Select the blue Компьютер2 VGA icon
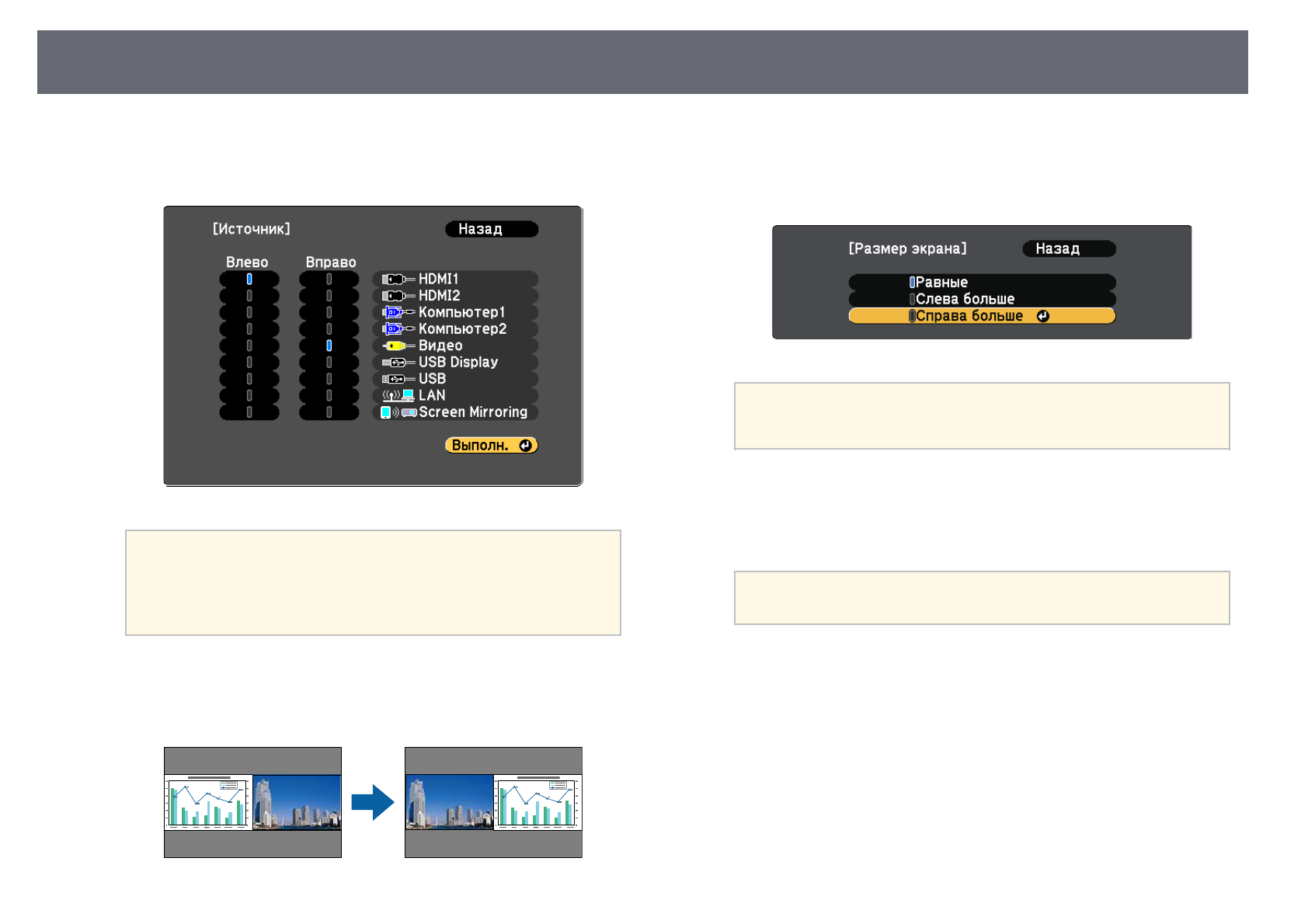Image resolution: width=1308 pixels, height=924 pixels. [397, 329]
